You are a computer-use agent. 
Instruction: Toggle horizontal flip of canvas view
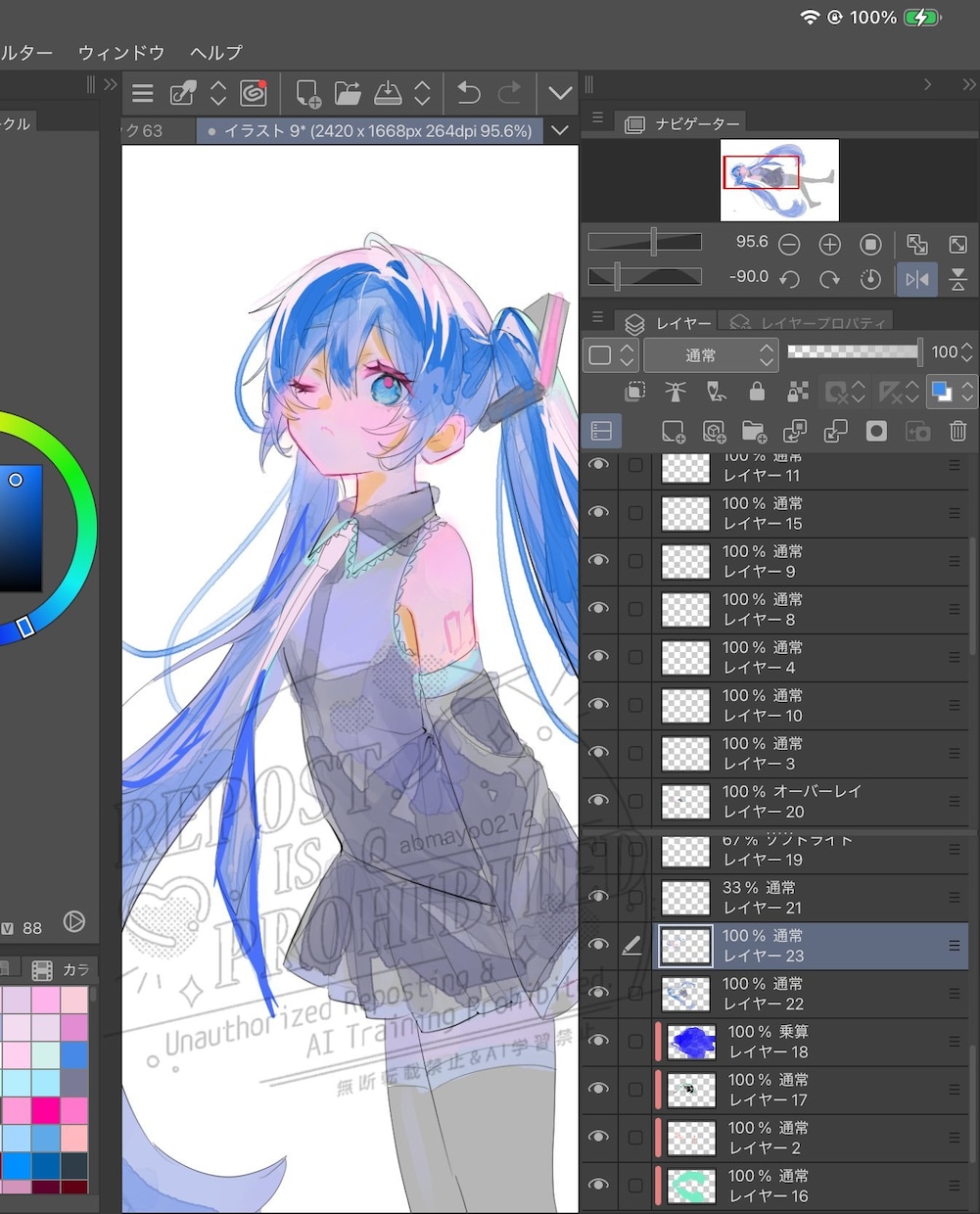point(917,280)
